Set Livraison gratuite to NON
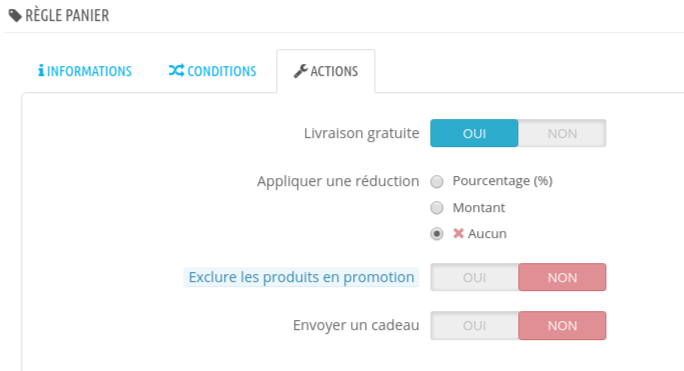 (562, 133)
